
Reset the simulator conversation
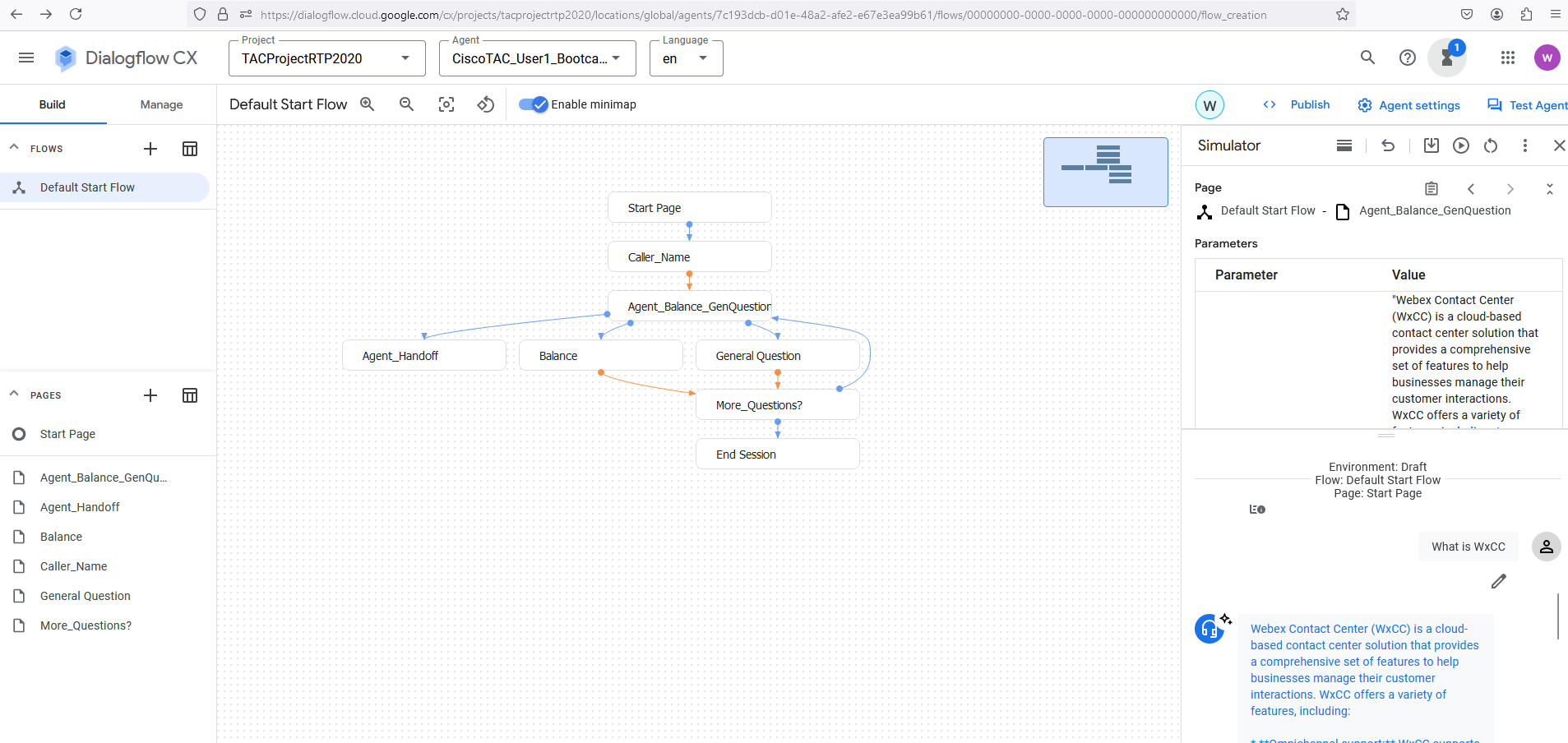coord(1491,145)
